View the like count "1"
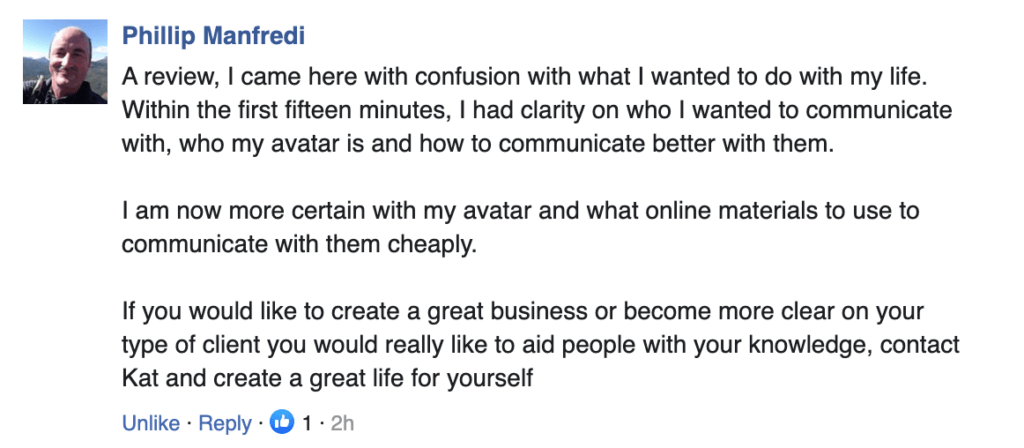The height and width of the screenshot is (448, 1024). pyautogui.click(x=307, y=423)
